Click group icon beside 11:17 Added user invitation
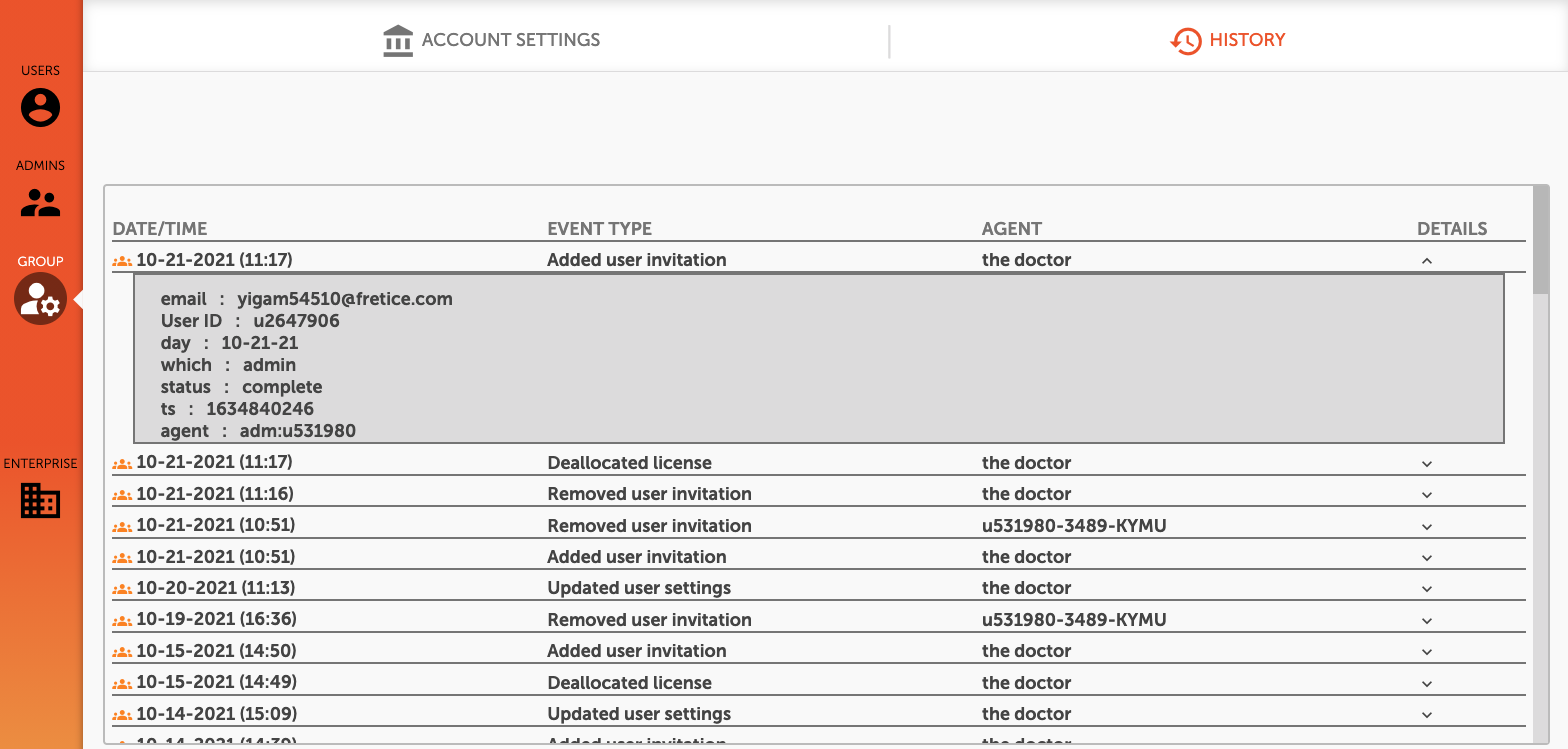The height and width of the screenshot is (749, 1568). [122, 260]
